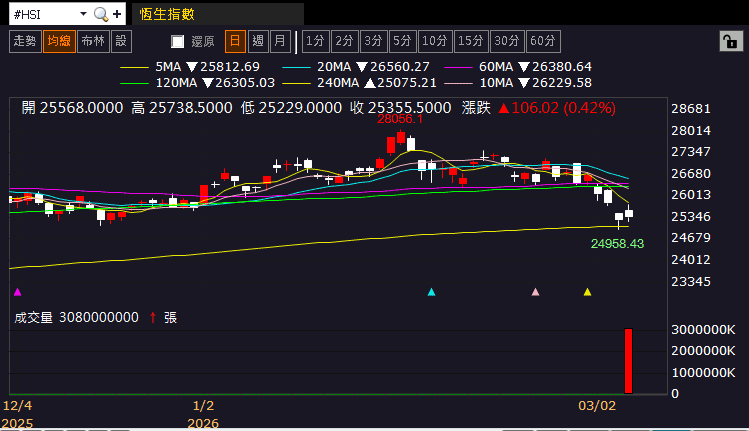Choose the 30分 interval
Viewport: 749px width, 431px height.
coord(507,42)
